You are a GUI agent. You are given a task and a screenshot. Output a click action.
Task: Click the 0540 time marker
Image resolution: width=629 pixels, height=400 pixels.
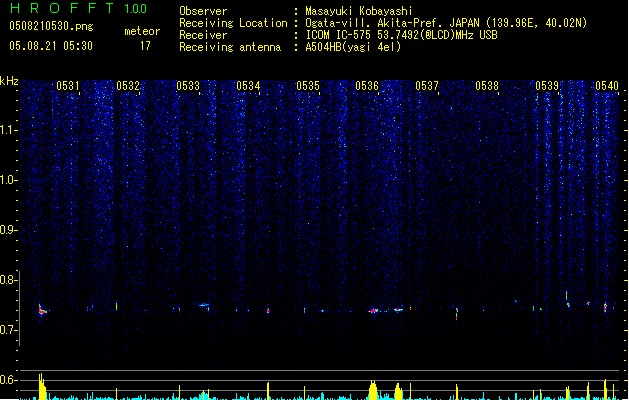607,86
